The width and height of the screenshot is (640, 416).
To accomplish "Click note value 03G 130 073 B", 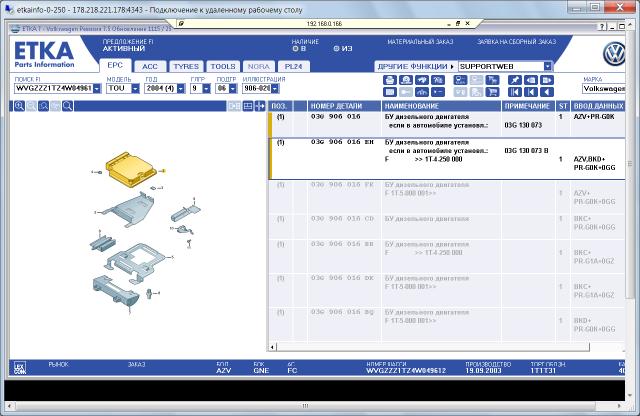I will point(526,151).
